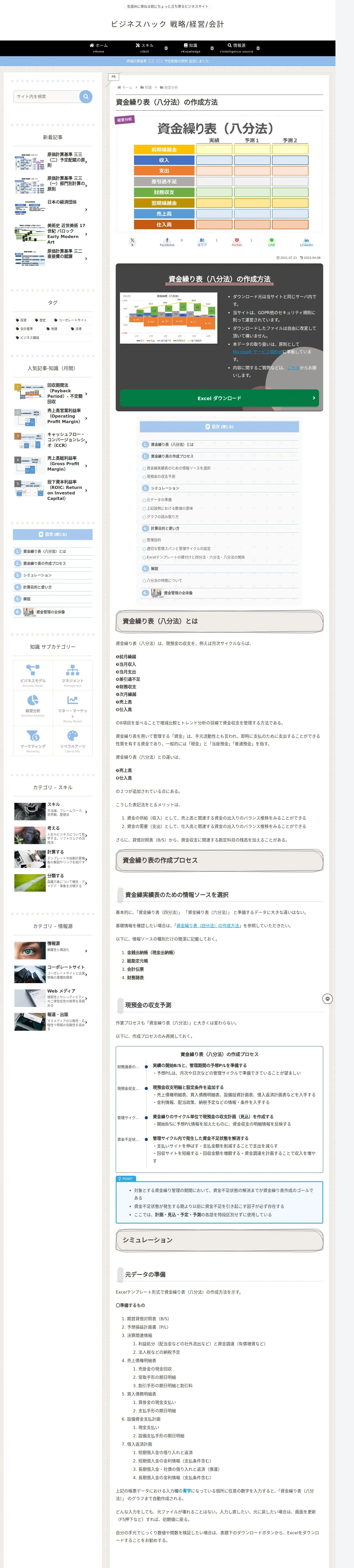Open 投下資本利益率 (ROIC) article
354x1568 pixels.
pyautogui.click(x=53, y=491)
